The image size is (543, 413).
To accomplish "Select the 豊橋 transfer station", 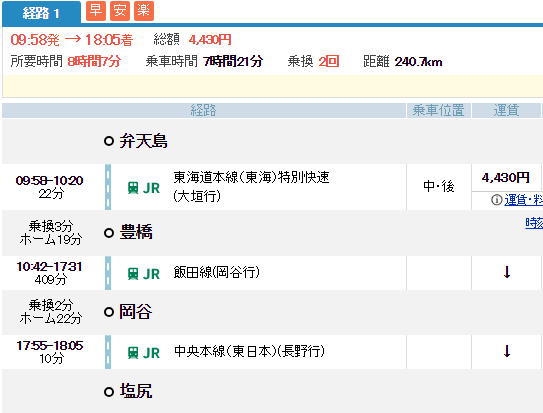I will [136, 232].
